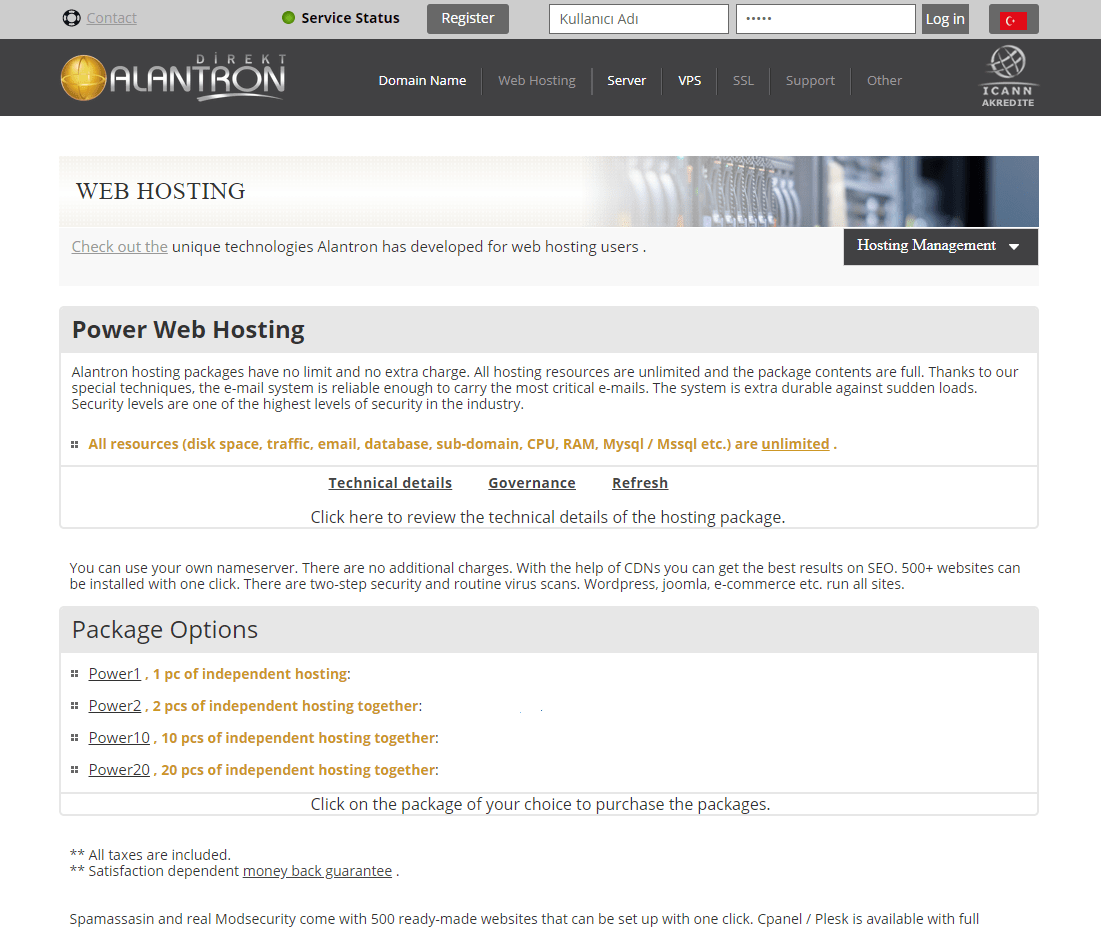Open the Domain Name menu
Image resolution: width=1101 pixels, height=927 pixels.
coord(422,81)
